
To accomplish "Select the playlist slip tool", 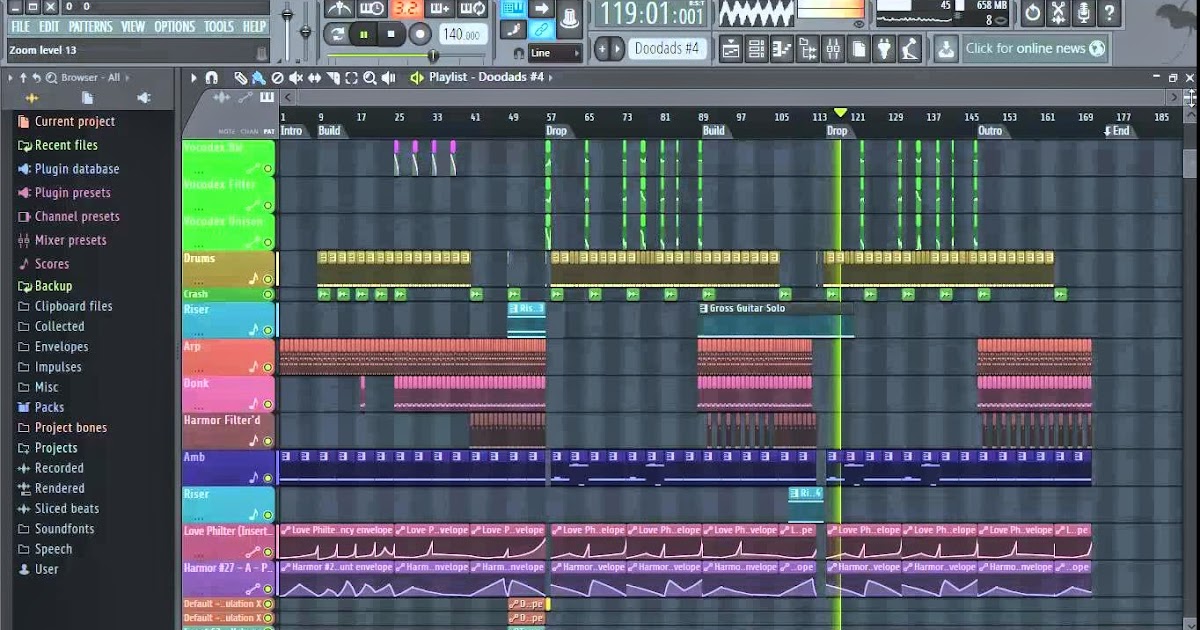I will [x=315, y=77].
